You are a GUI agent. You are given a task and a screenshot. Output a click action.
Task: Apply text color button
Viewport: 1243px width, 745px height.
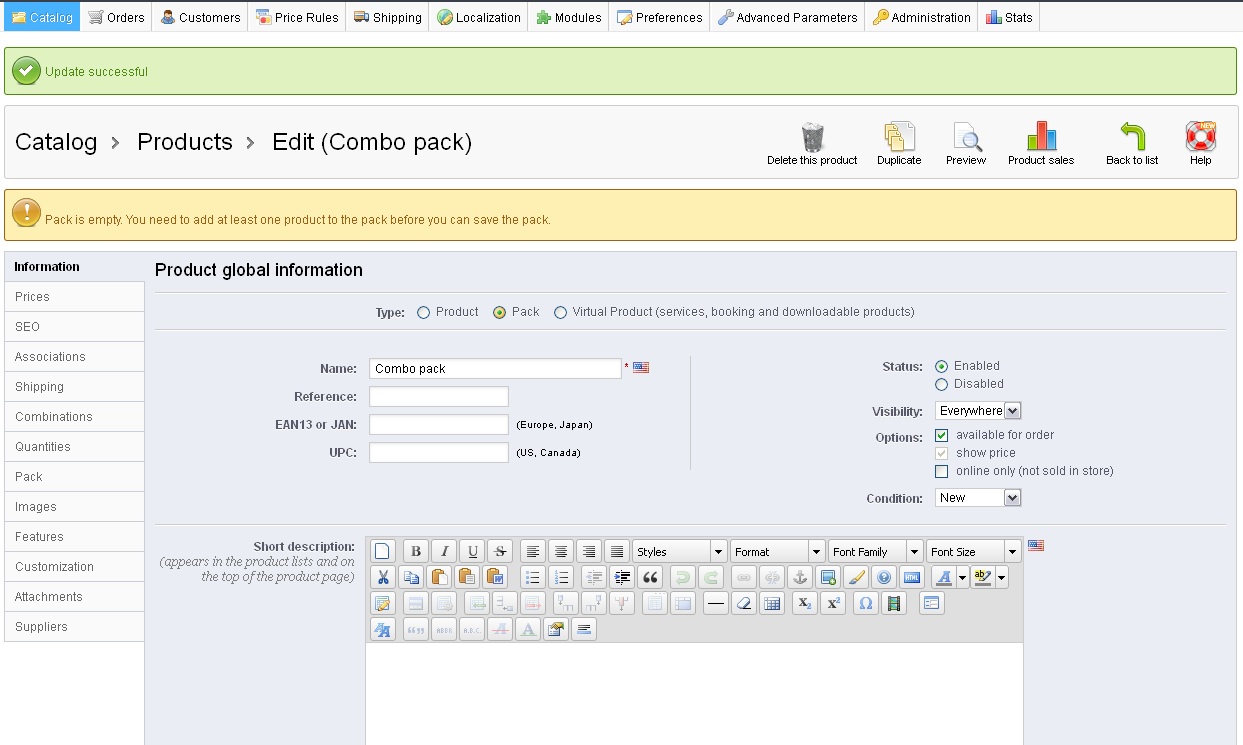click(943, 577)
